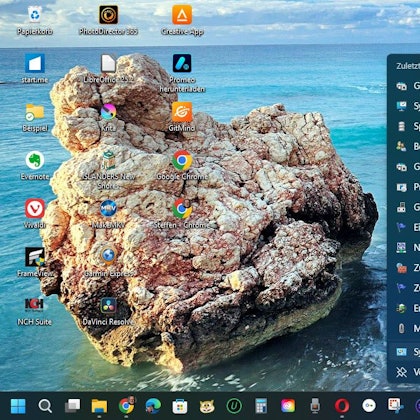Viewport: 420px width, 420px height.
Task: Open Task View in the taskbar
Action: click(72, 406)
